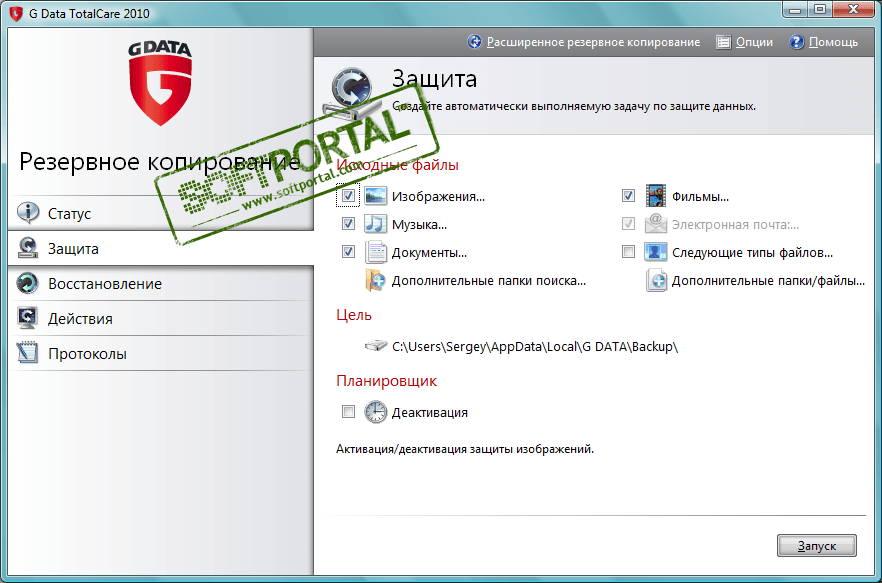Click the G Data shield icon in title bar
The width and height of the screenshot is (882, 583).
coord(16,14)
